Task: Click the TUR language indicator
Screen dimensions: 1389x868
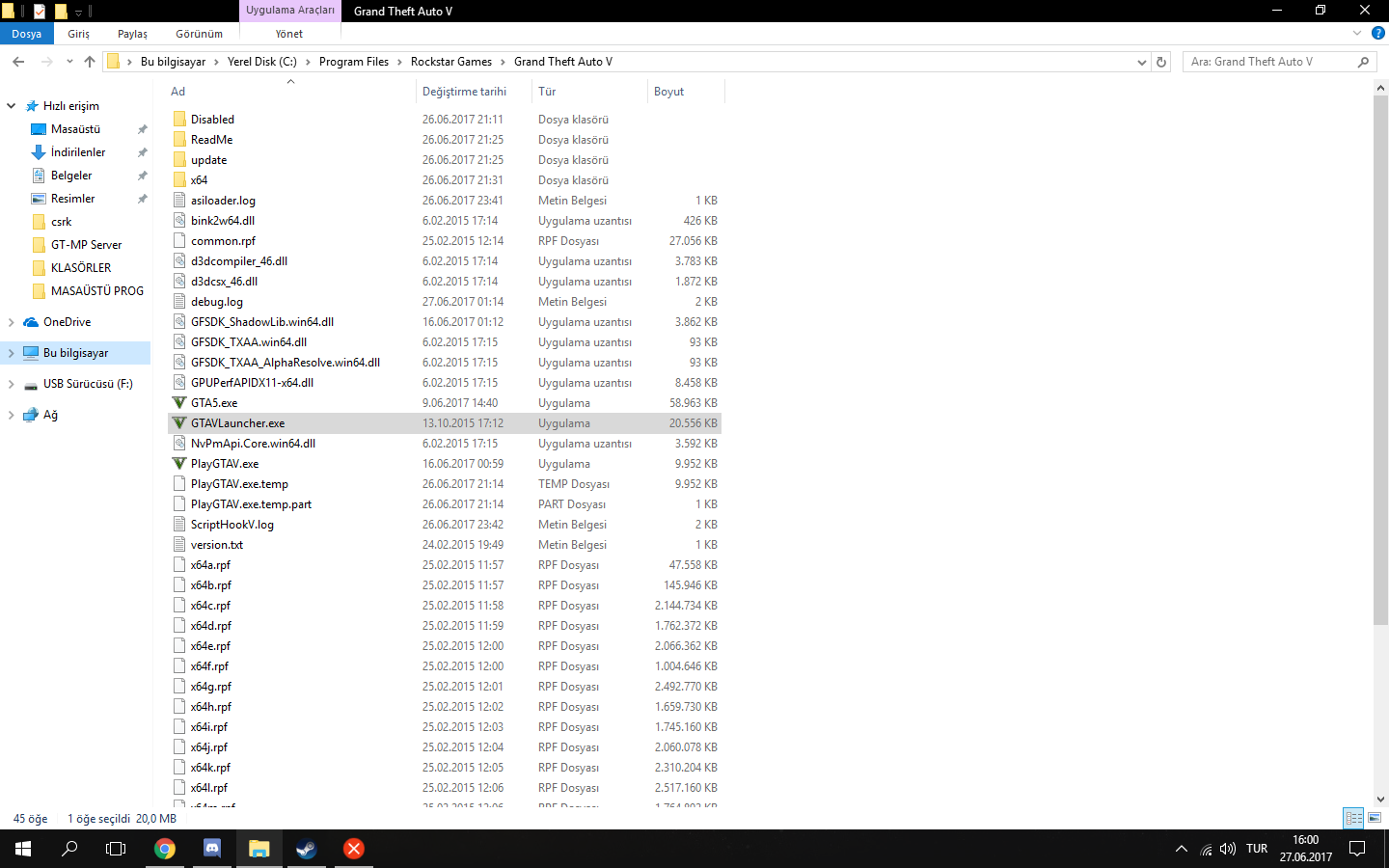Action: pos(1257,849)
